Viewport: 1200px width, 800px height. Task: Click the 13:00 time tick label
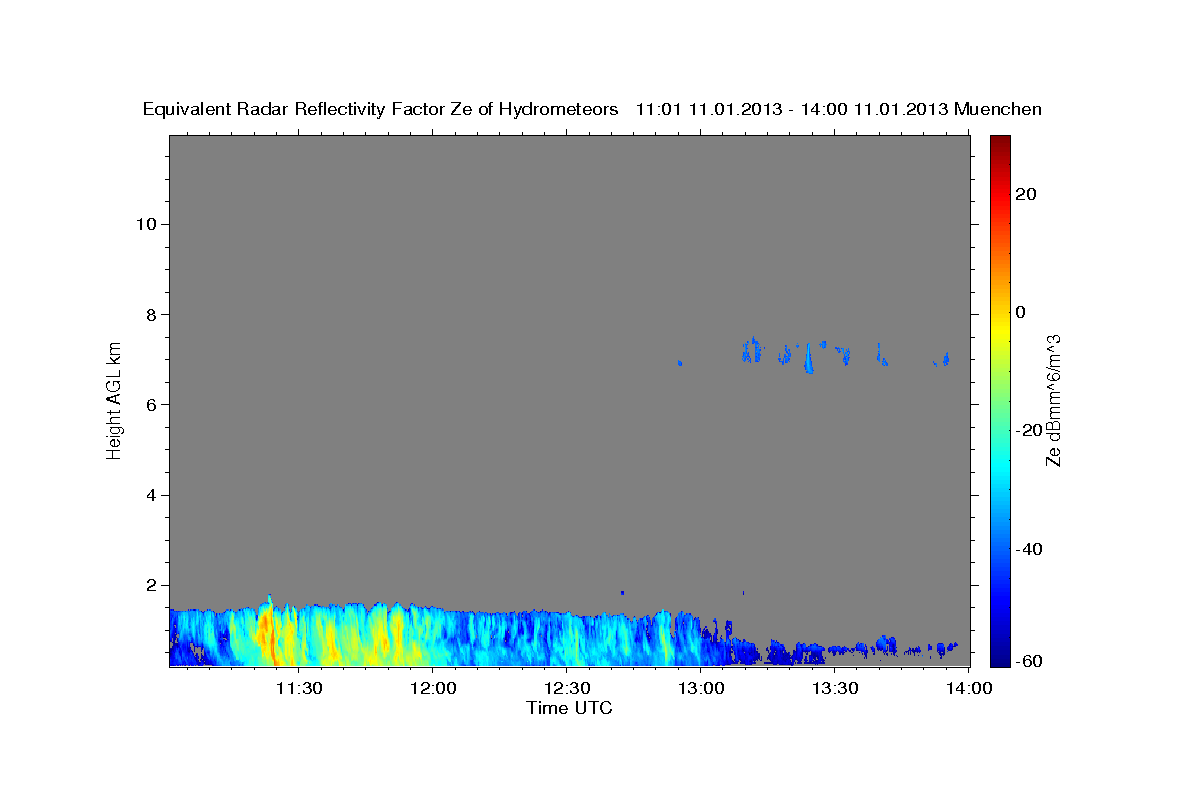pos(701,689)
